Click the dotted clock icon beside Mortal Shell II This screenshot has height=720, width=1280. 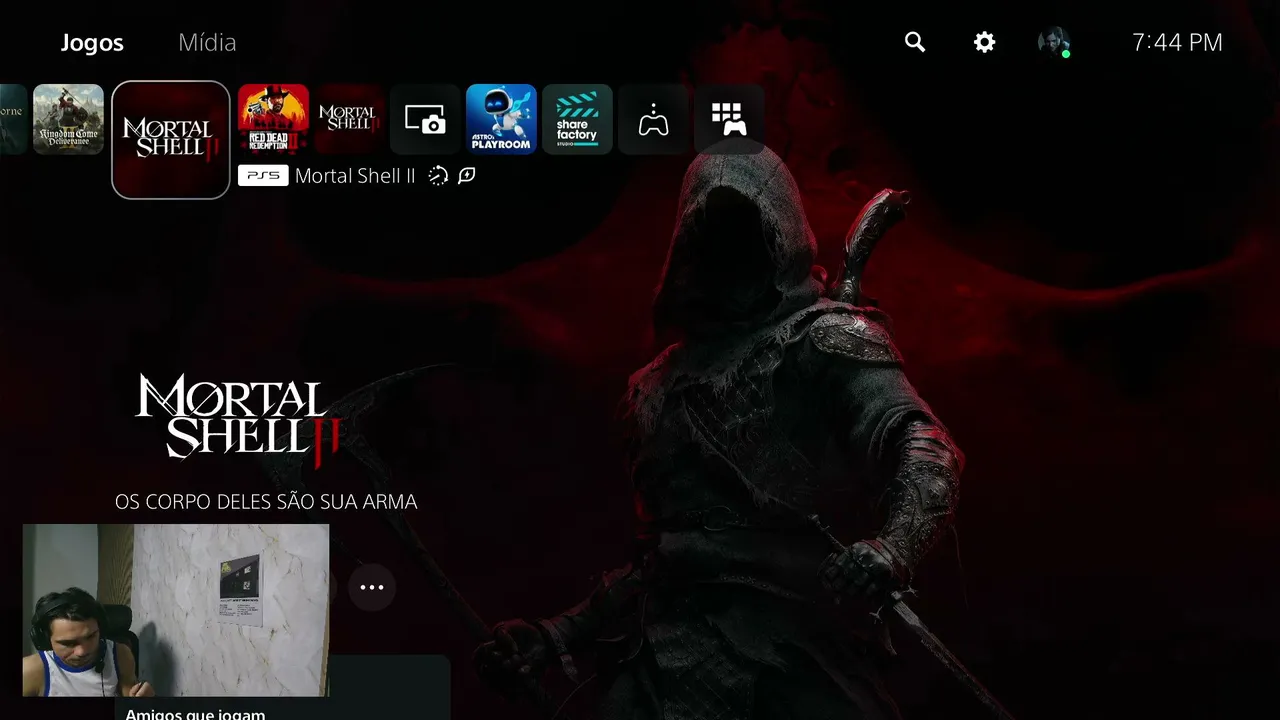(x=438, y=176)
